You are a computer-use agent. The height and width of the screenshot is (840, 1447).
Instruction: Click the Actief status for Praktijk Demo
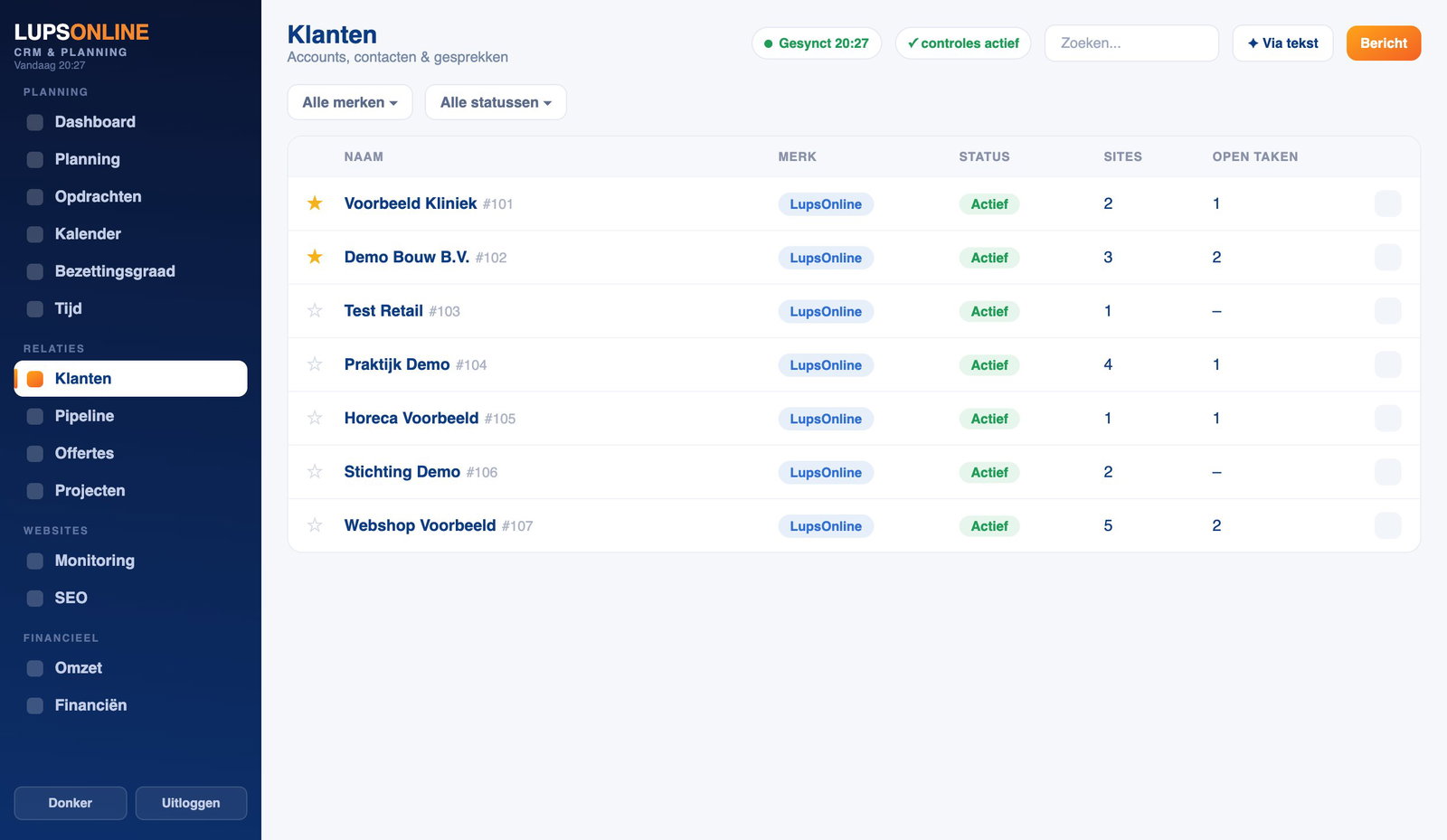(989, 364)
